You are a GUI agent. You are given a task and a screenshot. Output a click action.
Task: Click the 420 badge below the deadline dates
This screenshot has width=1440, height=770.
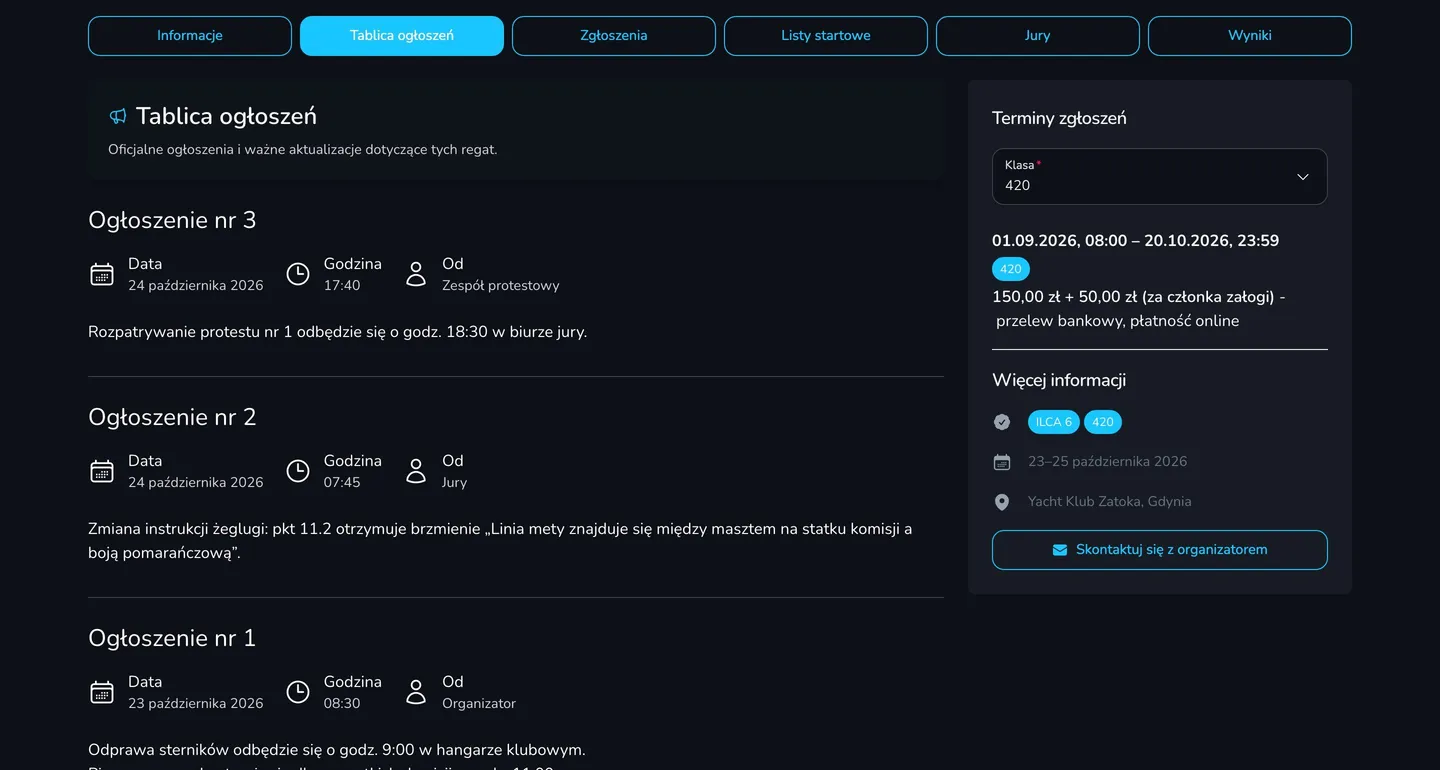pos(1011,269)
